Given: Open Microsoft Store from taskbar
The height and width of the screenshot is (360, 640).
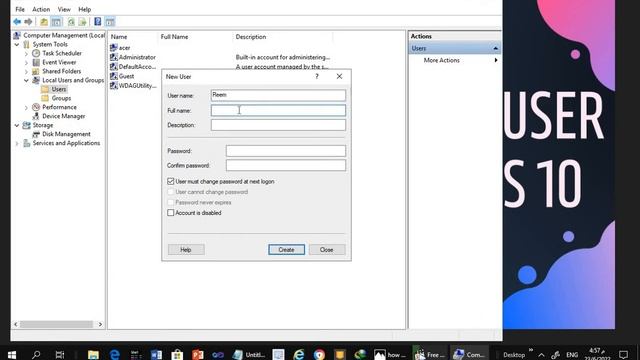Looking at the screenshot, I should coord(177,354).
